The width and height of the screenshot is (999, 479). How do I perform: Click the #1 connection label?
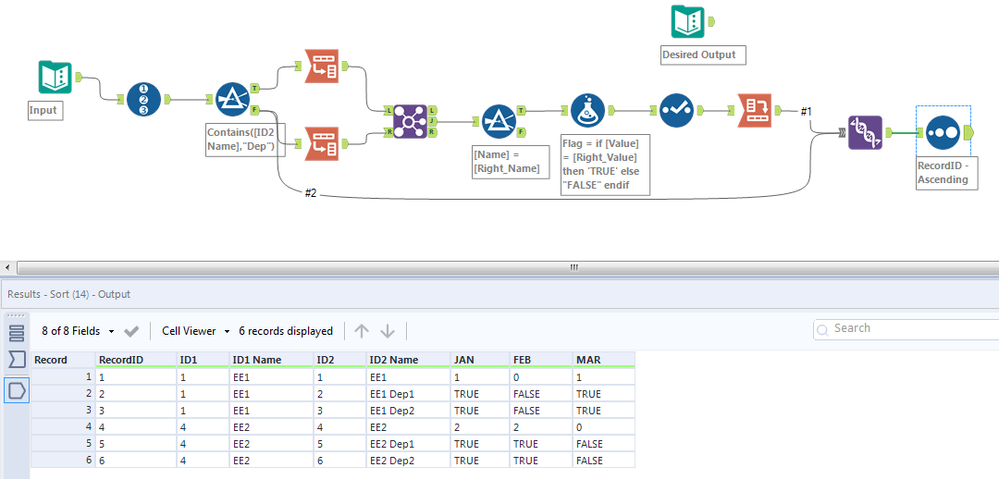click(x=806, y=111)
